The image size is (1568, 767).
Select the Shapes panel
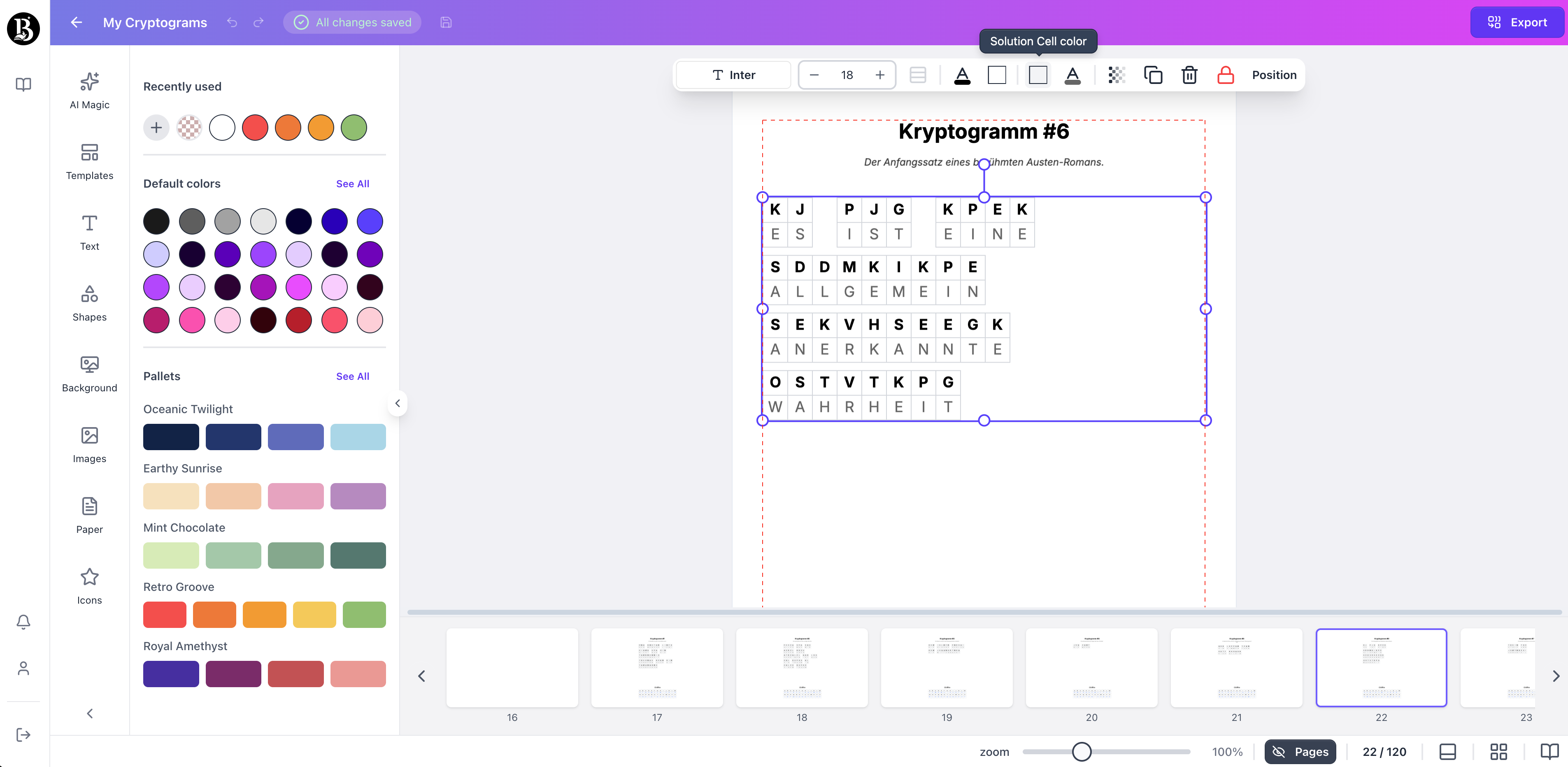[89, 303]
